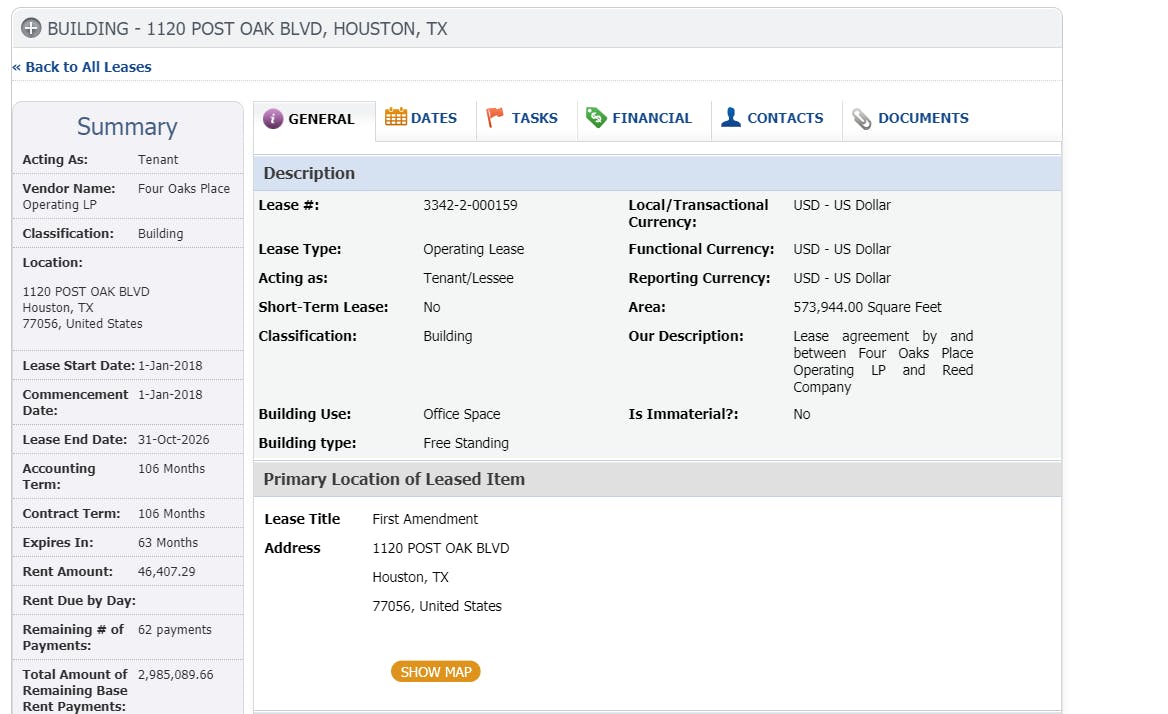This screenshot has height=714, width=1168.
Task: Click the lease number 3342-2-000159
Action: [470, 205]
